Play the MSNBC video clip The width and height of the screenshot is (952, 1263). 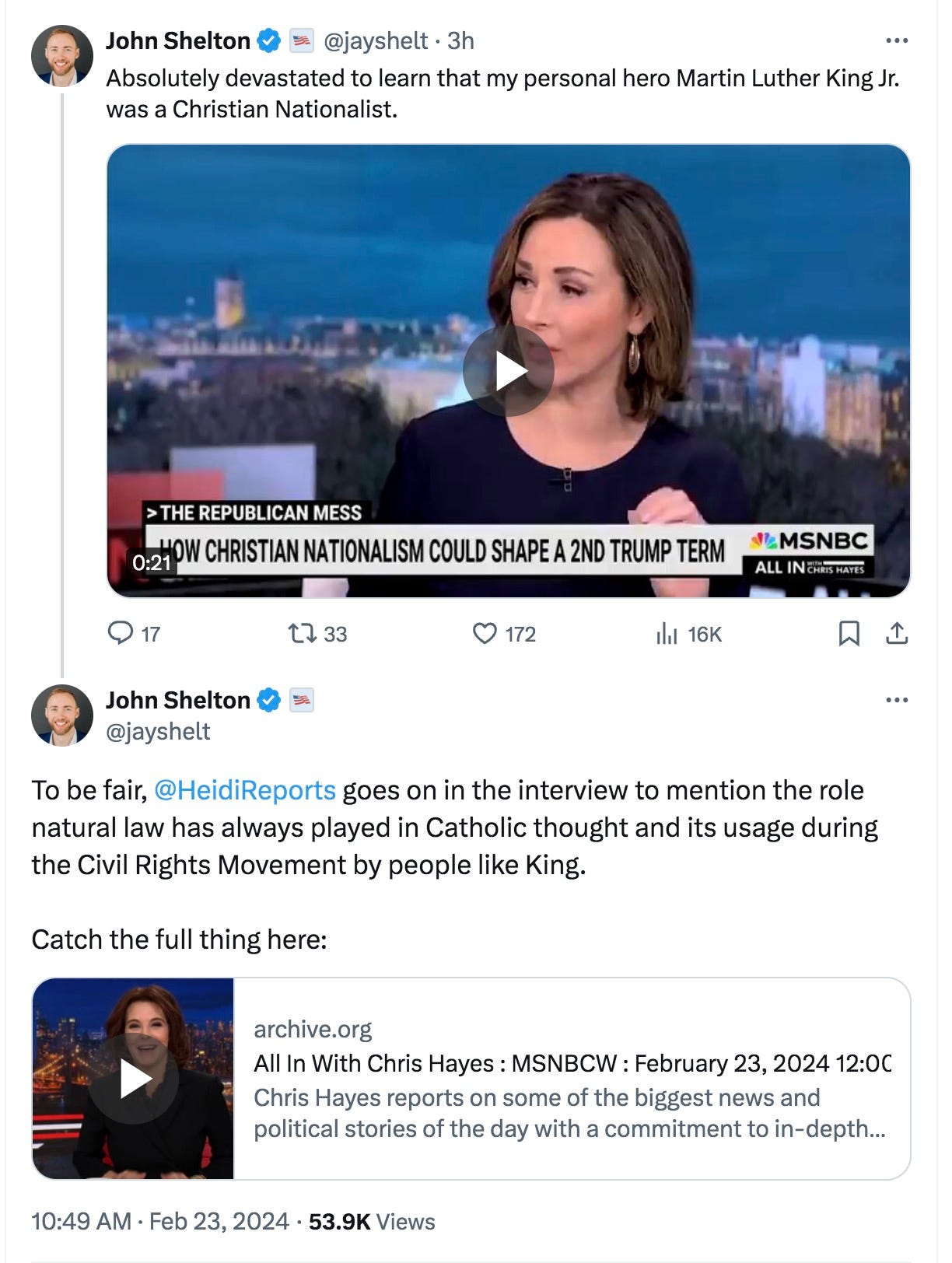(509, 371)
